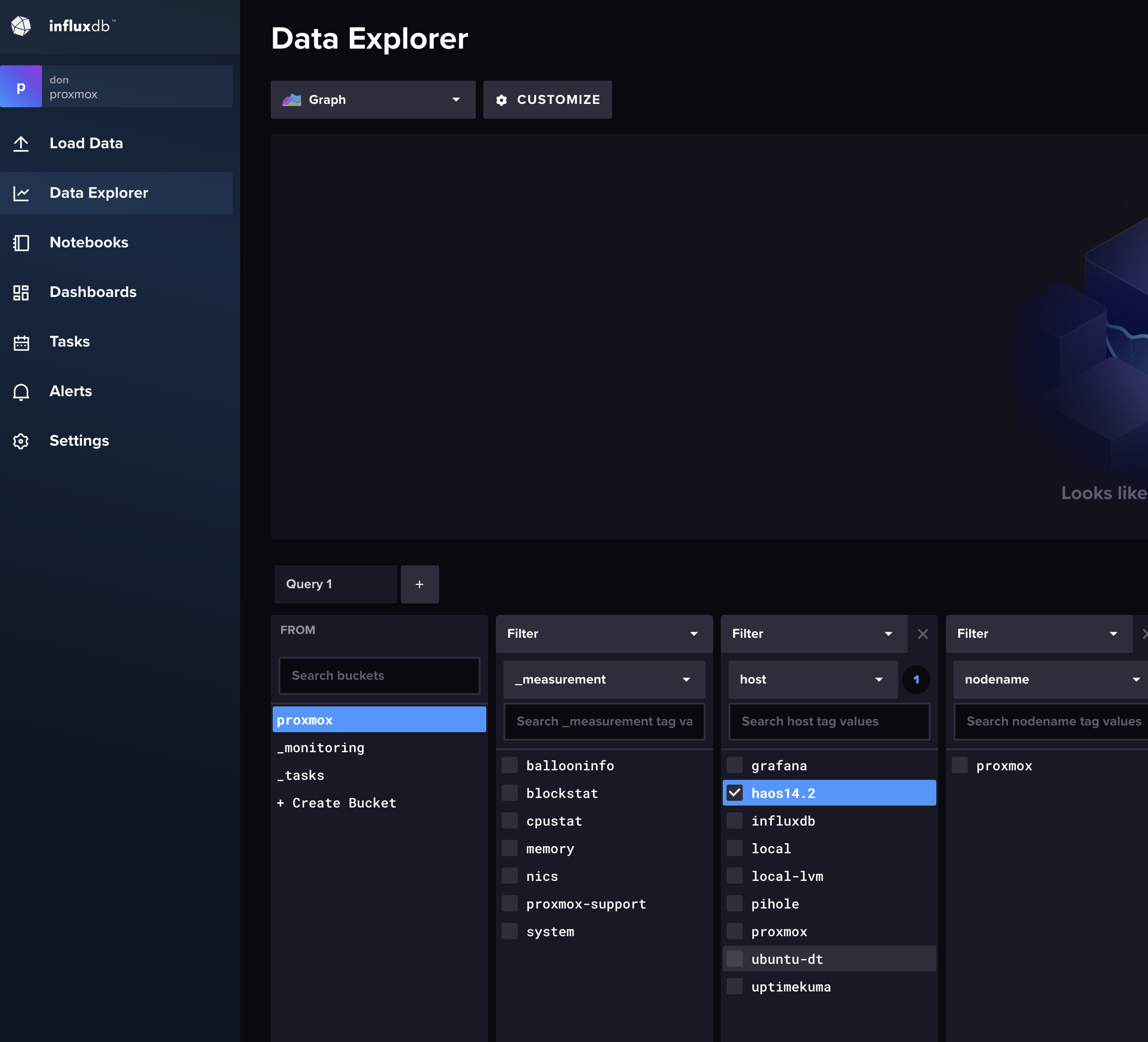Click the purple 'p' organization avatar
The width and height of the screenshot is (1148, 1042).
click(21, 87)
